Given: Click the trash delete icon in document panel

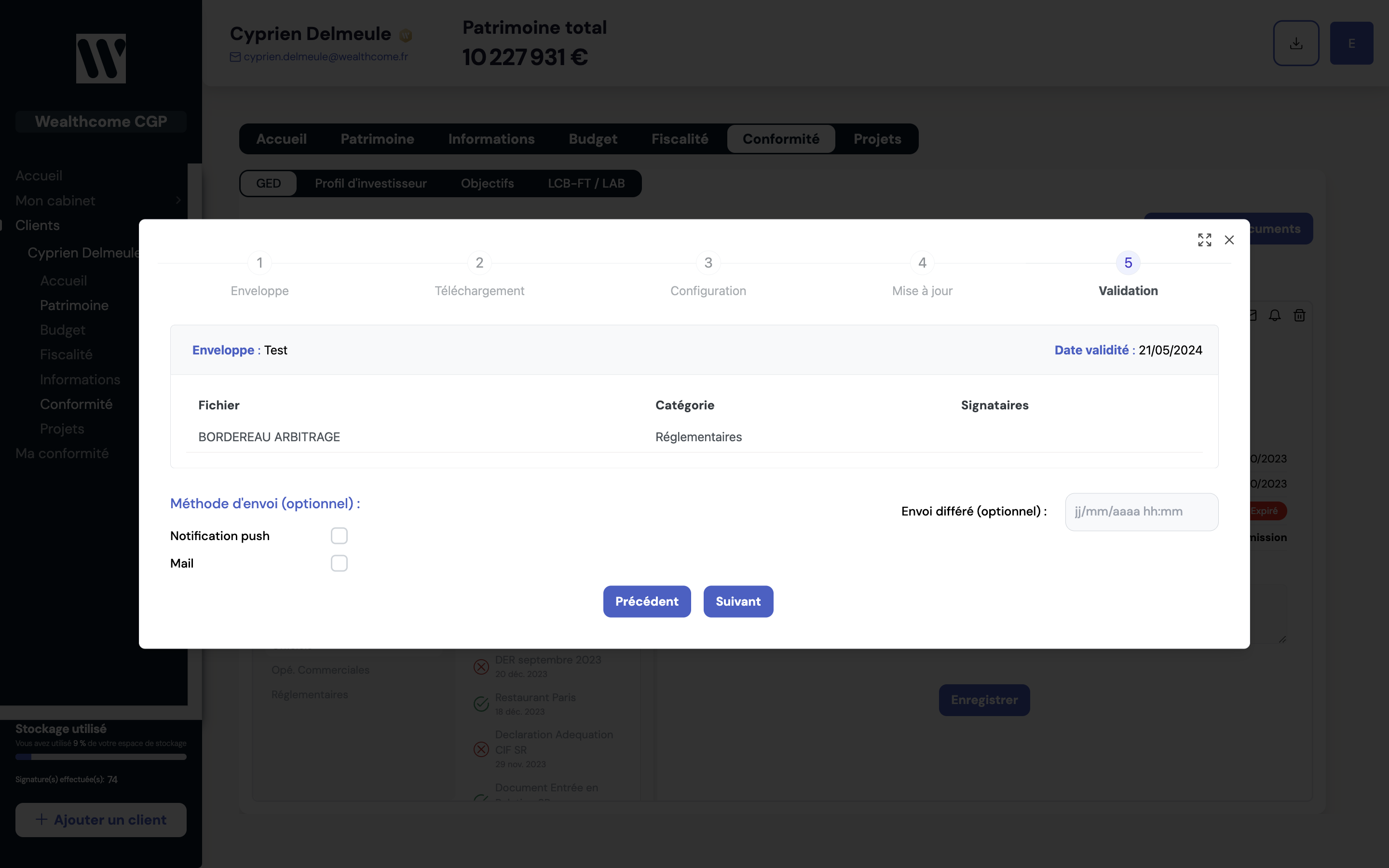Looking at the screenshot, I should point(1299,315).
